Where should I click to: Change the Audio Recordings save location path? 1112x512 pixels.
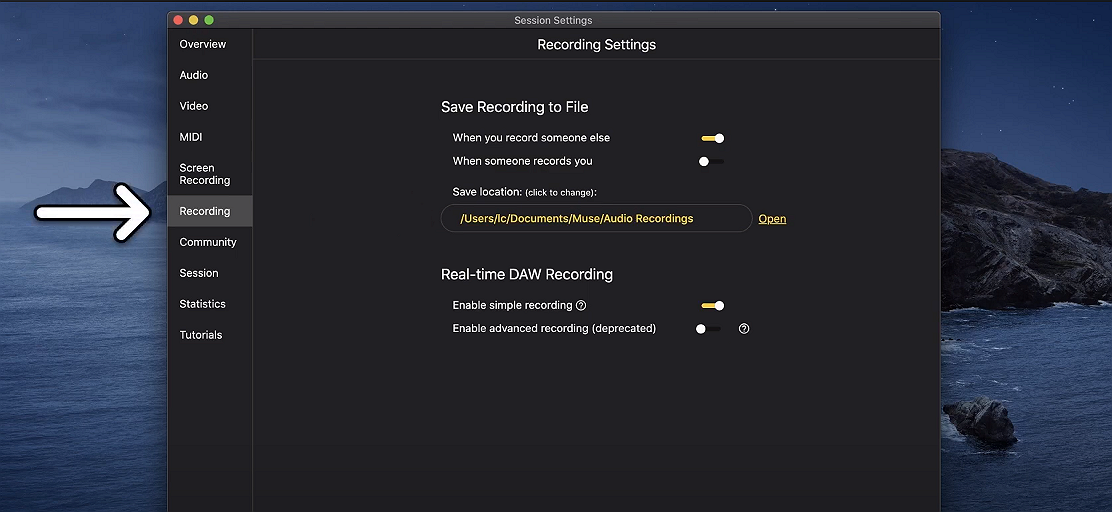coord(596,218)
